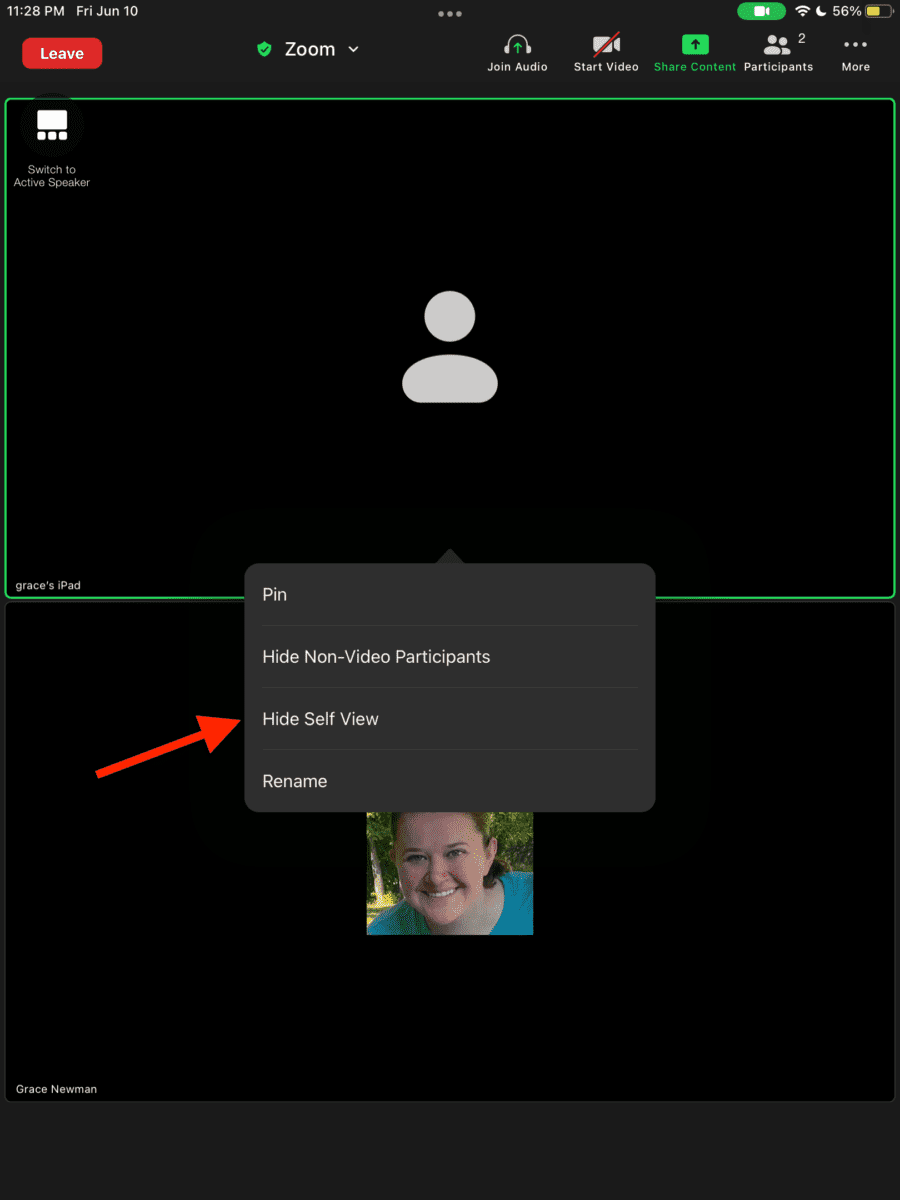Screen dimensions: 900x1200
Task: Start your video using the camera icon
Action: (x=605, y=44)
